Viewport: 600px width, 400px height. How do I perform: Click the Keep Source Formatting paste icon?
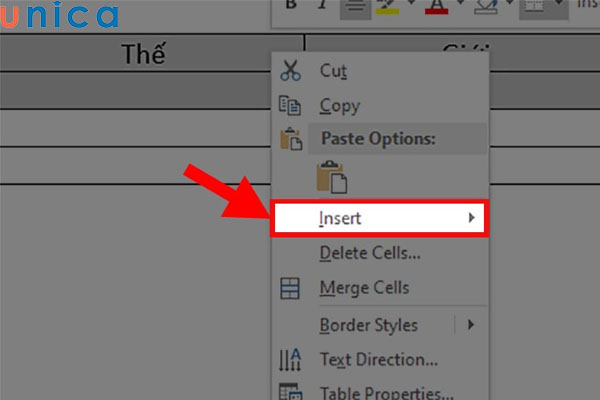point(331,177)
